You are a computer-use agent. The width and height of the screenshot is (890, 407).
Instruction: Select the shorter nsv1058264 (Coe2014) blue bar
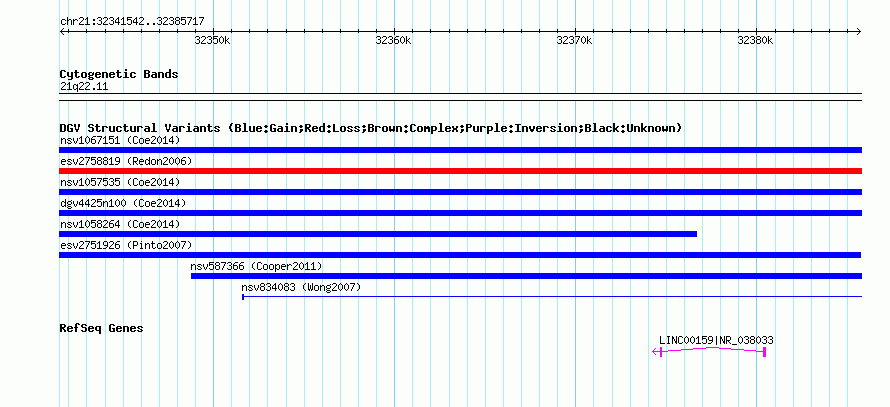[x=378, y=234]
